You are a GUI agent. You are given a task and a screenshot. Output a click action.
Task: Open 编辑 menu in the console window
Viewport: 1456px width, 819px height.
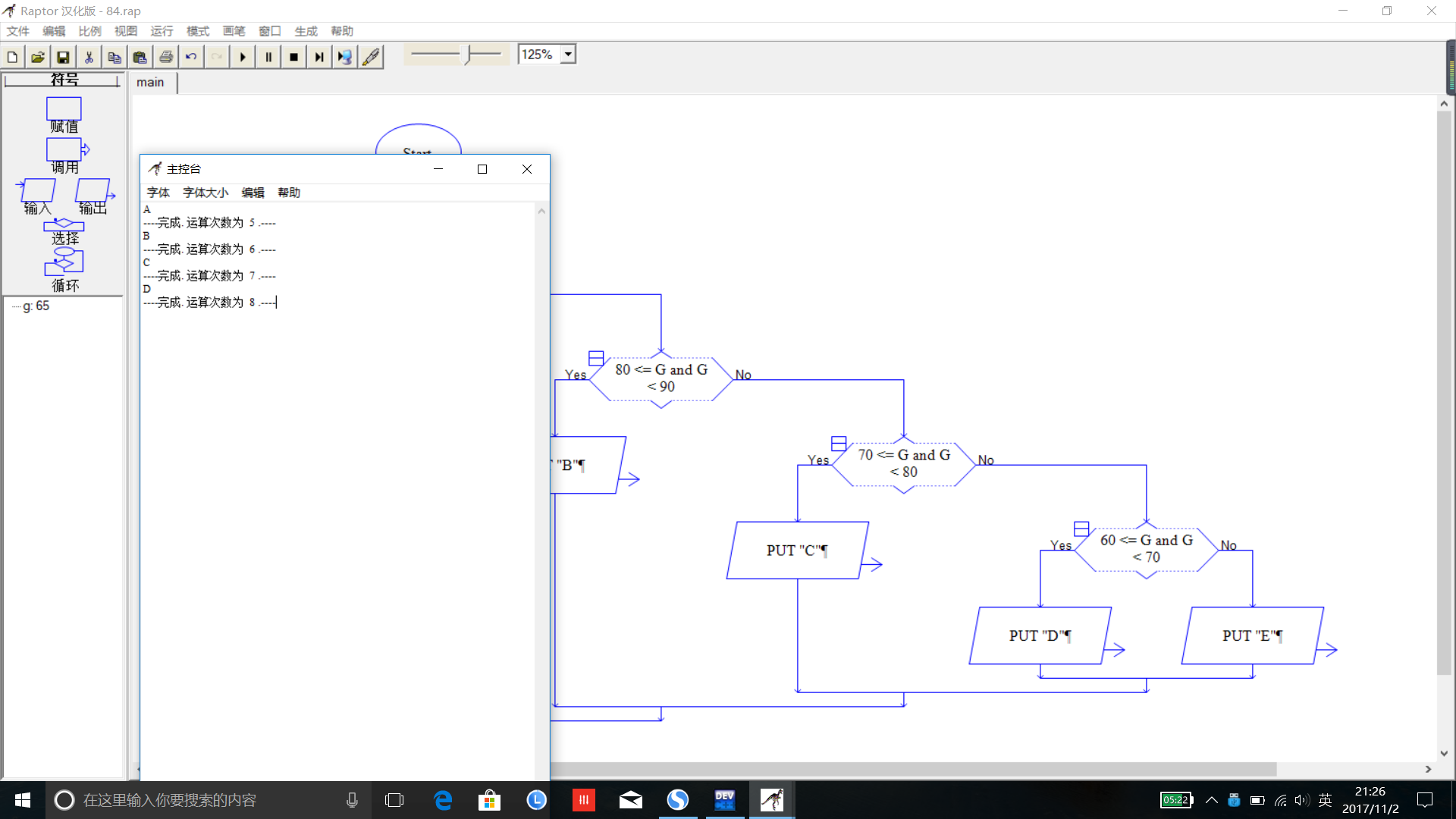pyautogui.click(x=253, y=193)
